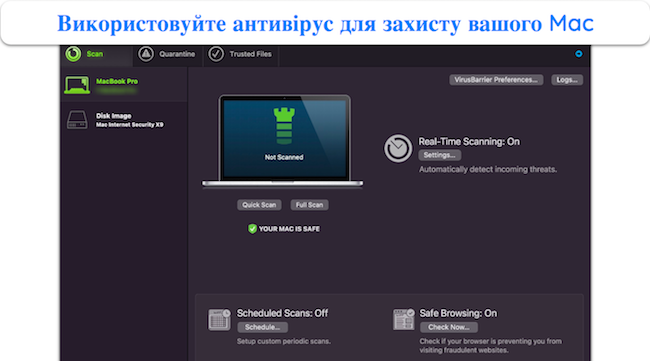
Task: Click the blue circle icon in top-right
Action: [579, 54]
